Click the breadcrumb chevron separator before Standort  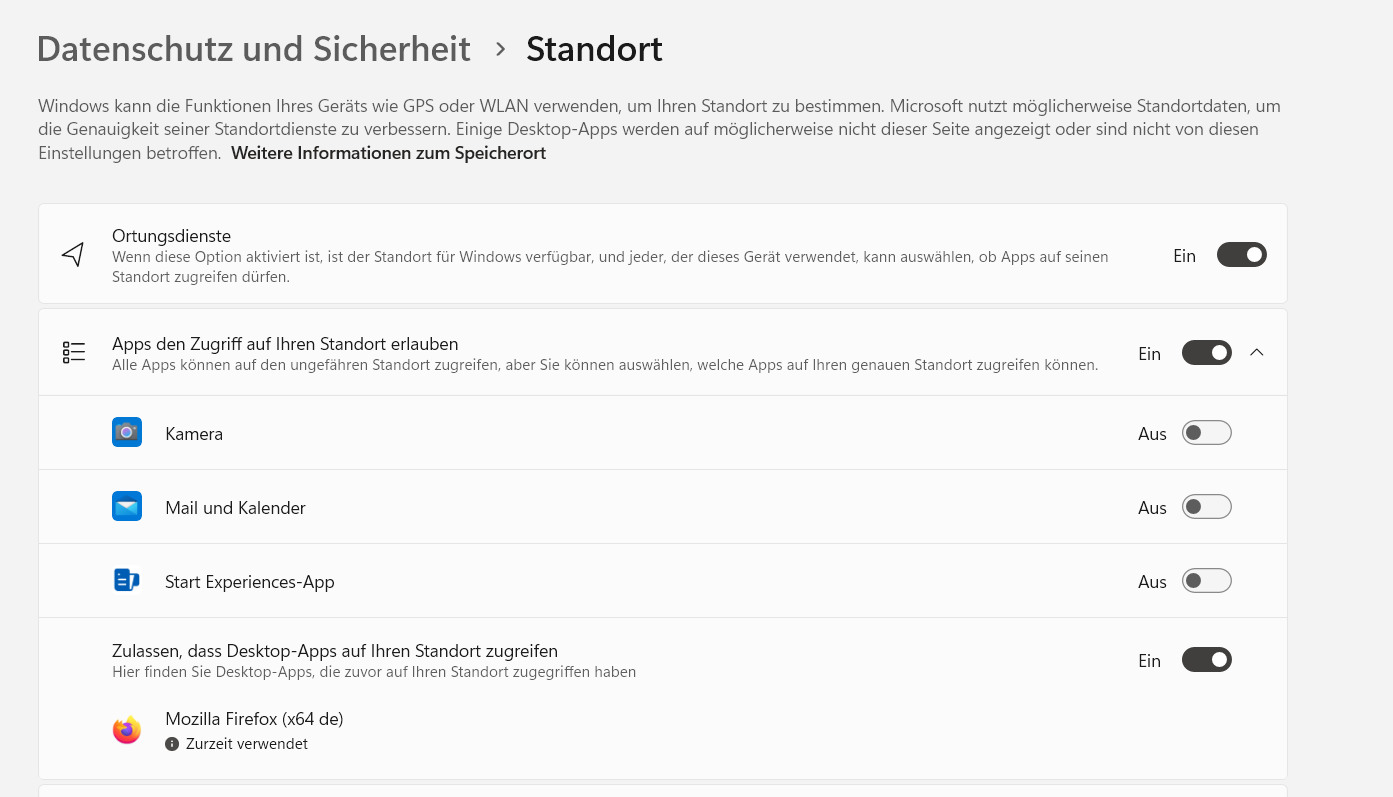pyautogui.click(x=500, y=49)
